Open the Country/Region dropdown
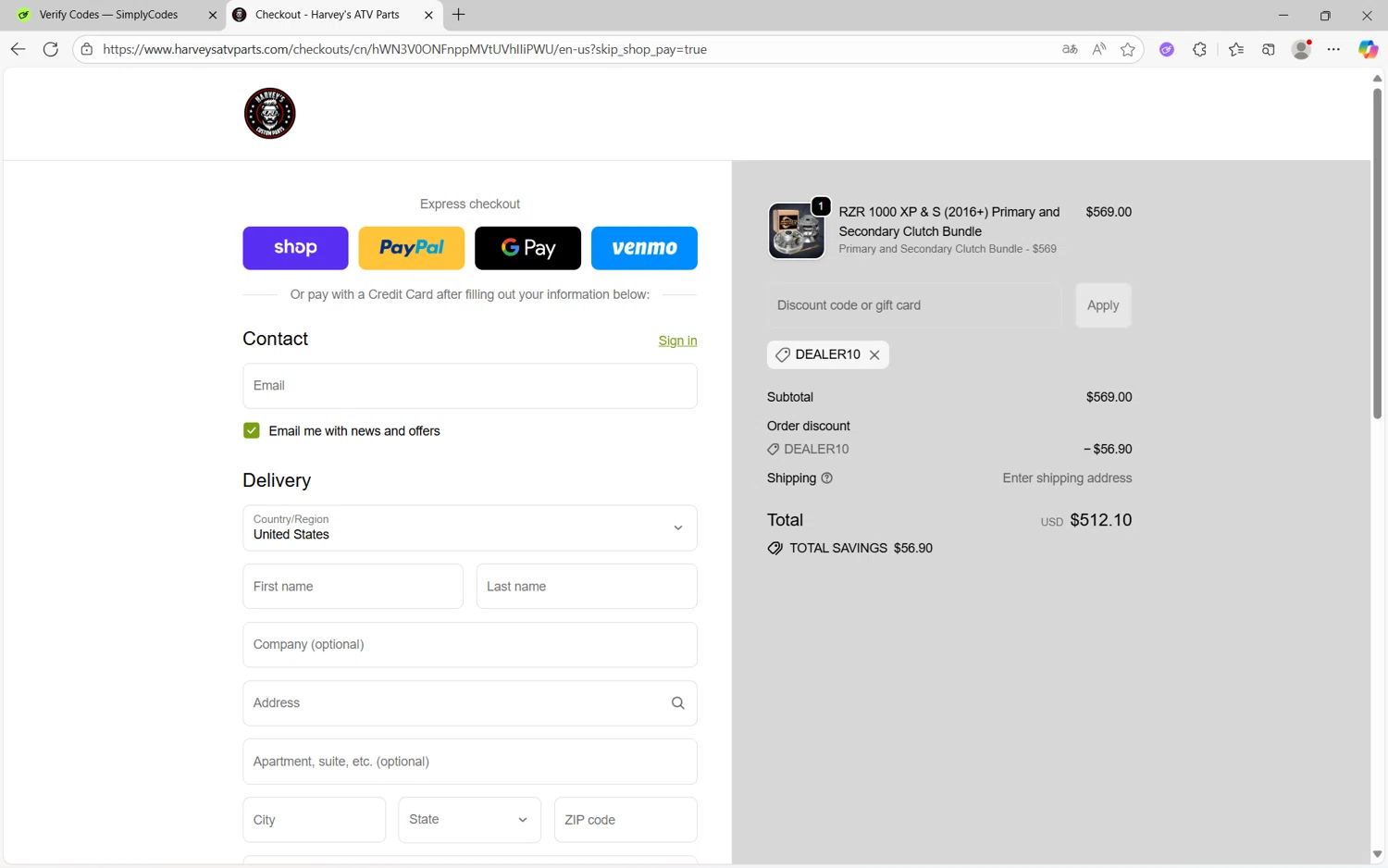Screen dimensions: 1388x868 [470, 527]
